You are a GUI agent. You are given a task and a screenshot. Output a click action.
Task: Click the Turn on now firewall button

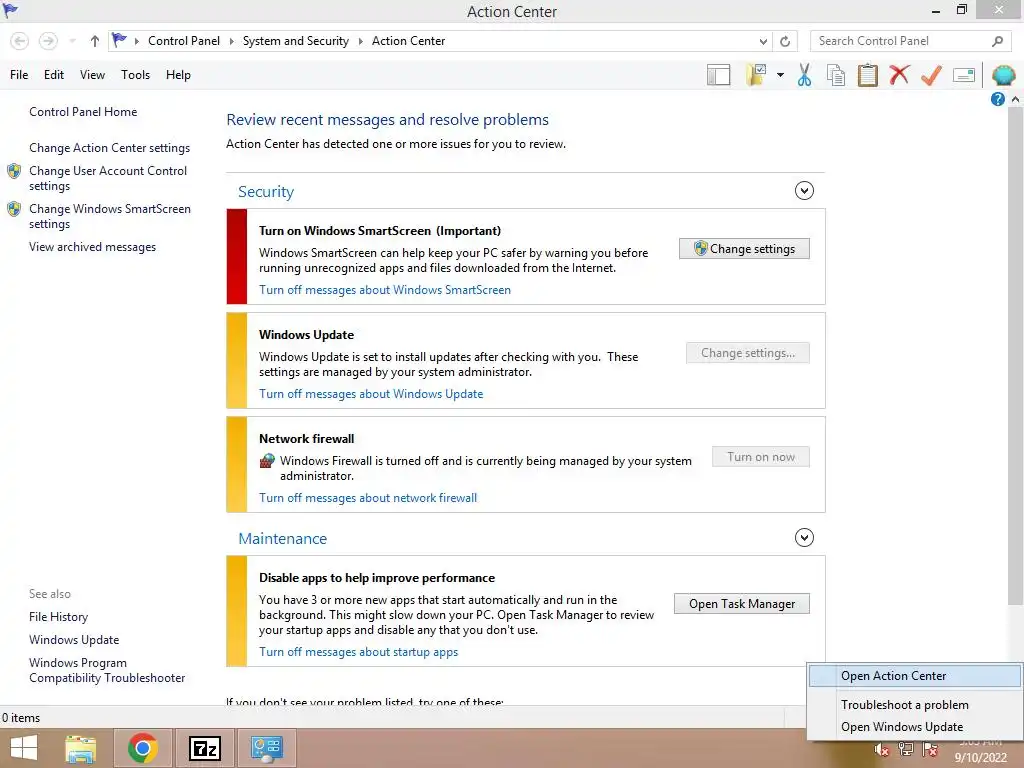tap(760, 457)
